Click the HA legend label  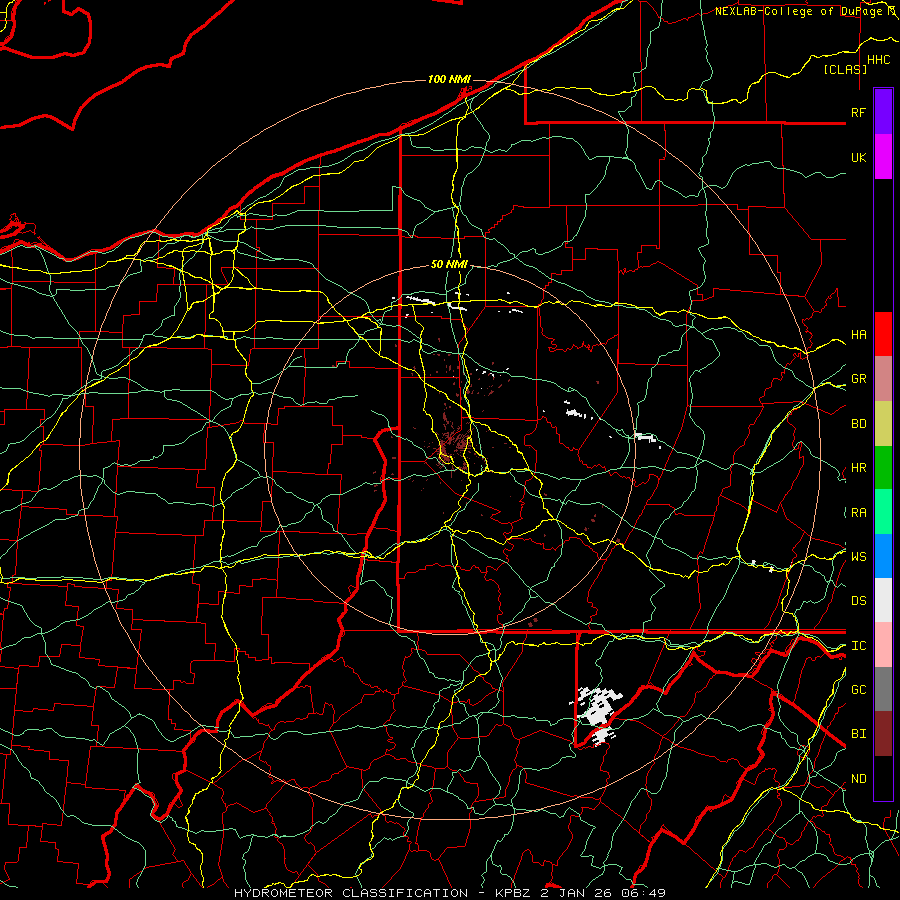tap(858, 335)
